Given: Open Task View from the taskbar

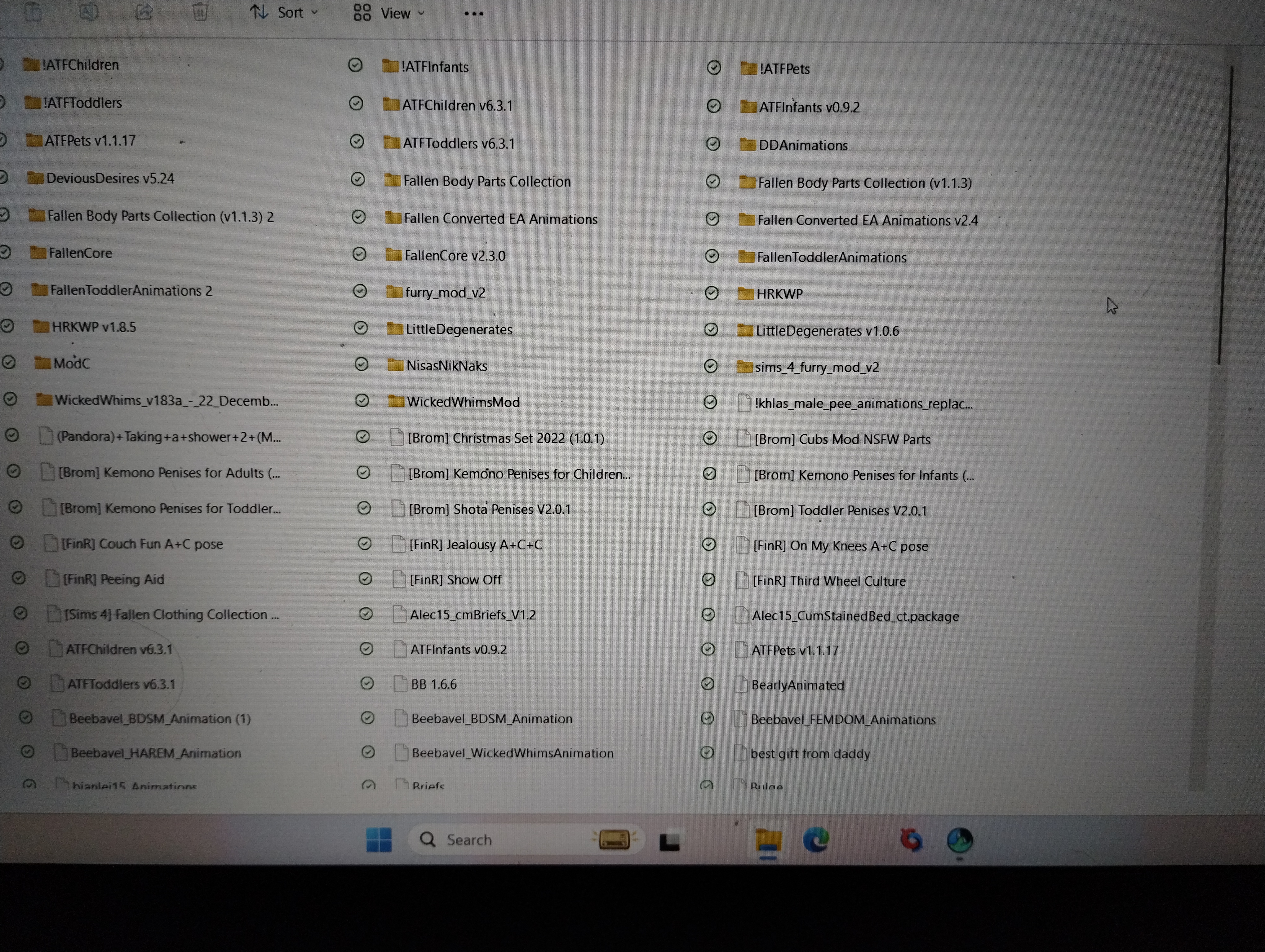Looking at the screenshot, I should tap(670, 842).
